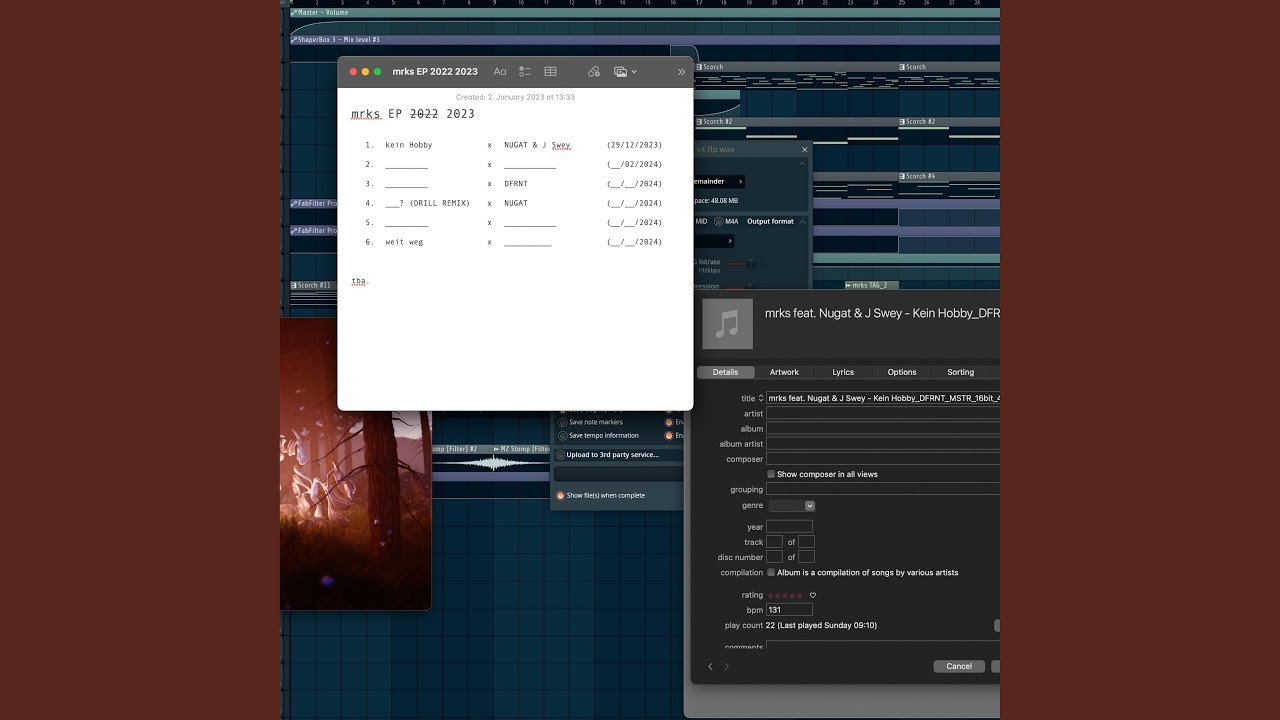This screenshot has height=720, width=1280.
Task: Click the love heart icon beside rating
Action: coord(813,596)
